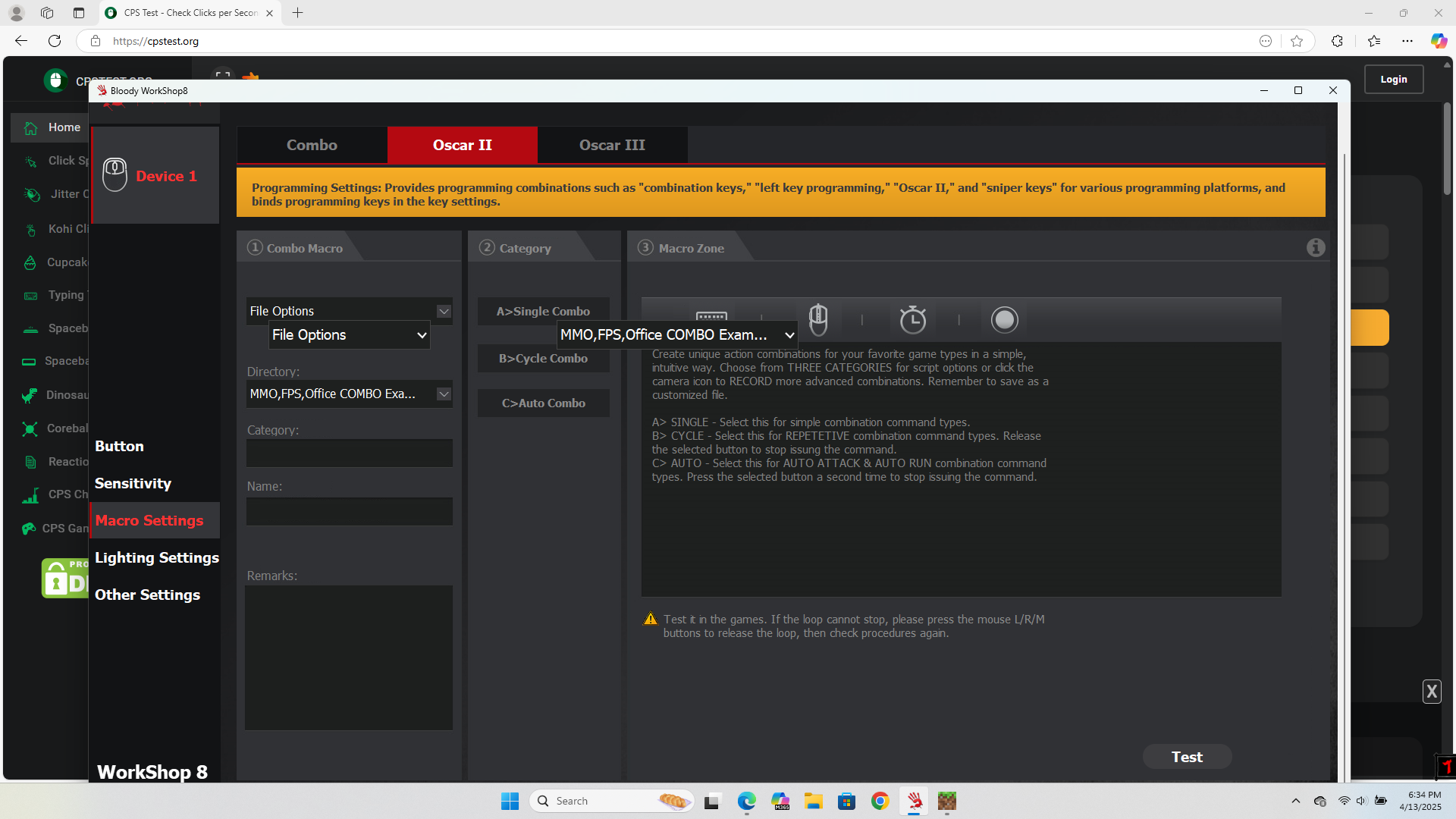Select B>Cycle Combo category
Viewport: 1456px width, 819px height.
pos(543,358)
